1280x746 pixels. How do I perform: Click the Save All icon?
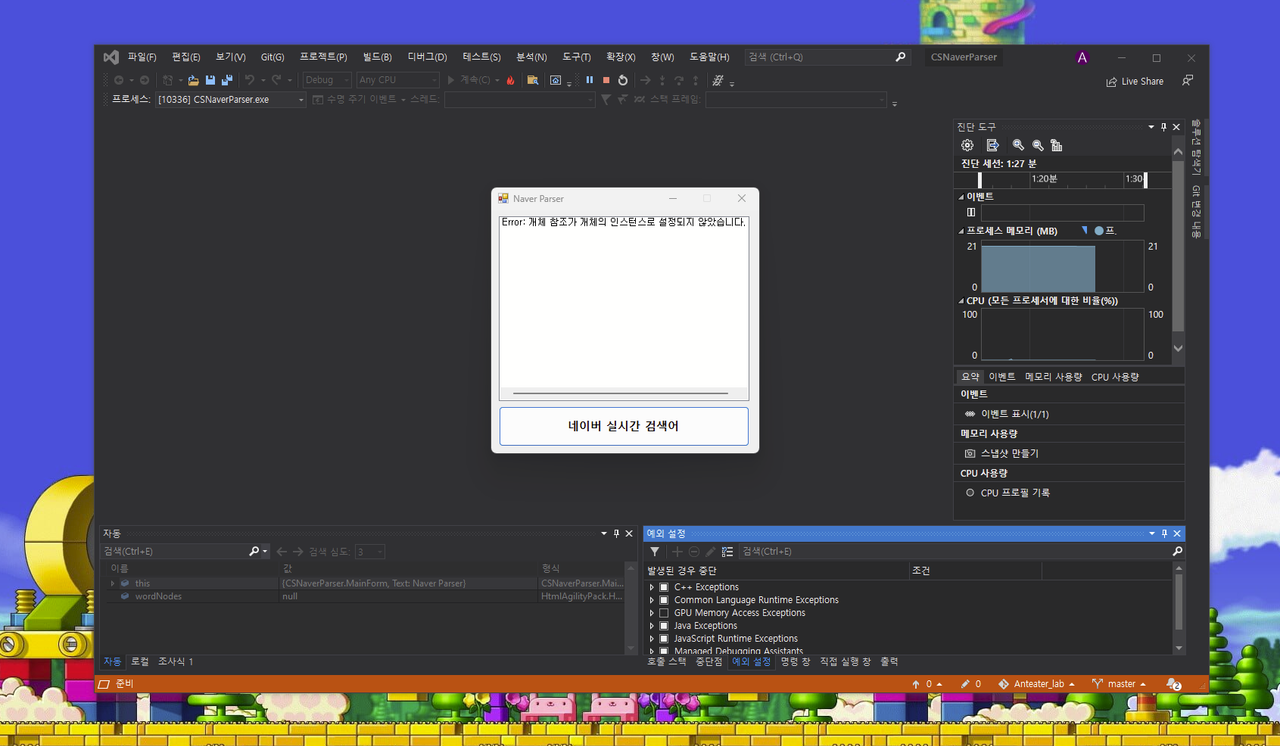(x=227, y=80)
